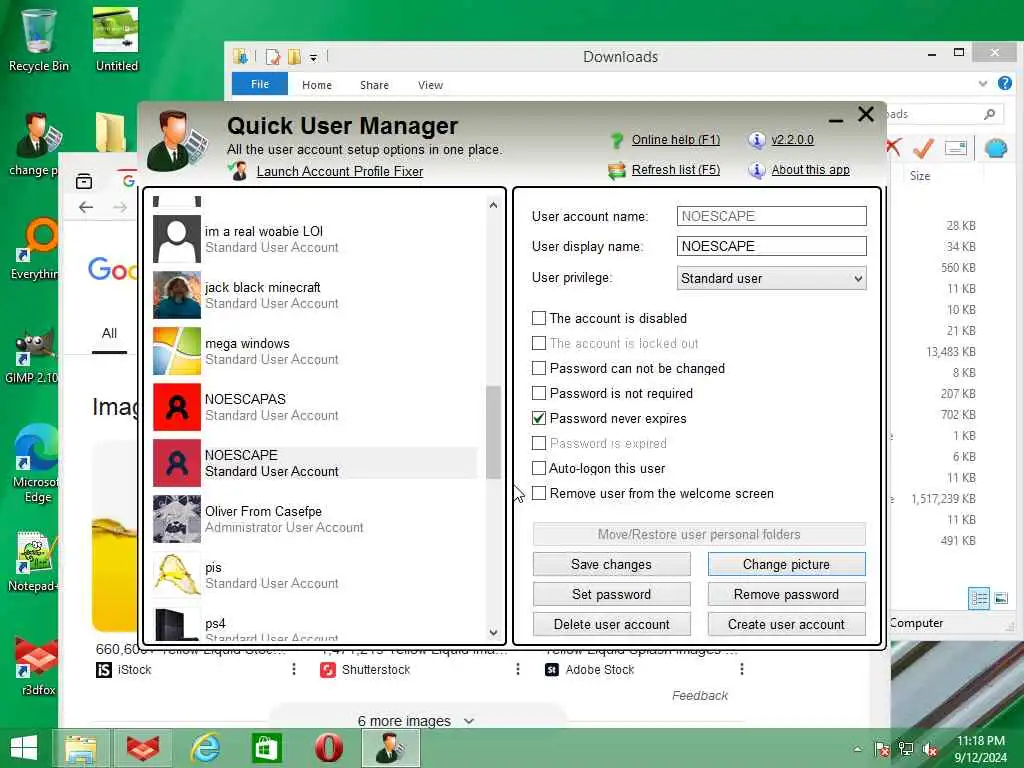Expand the Downloads ribbon chevron

point(983,84)
